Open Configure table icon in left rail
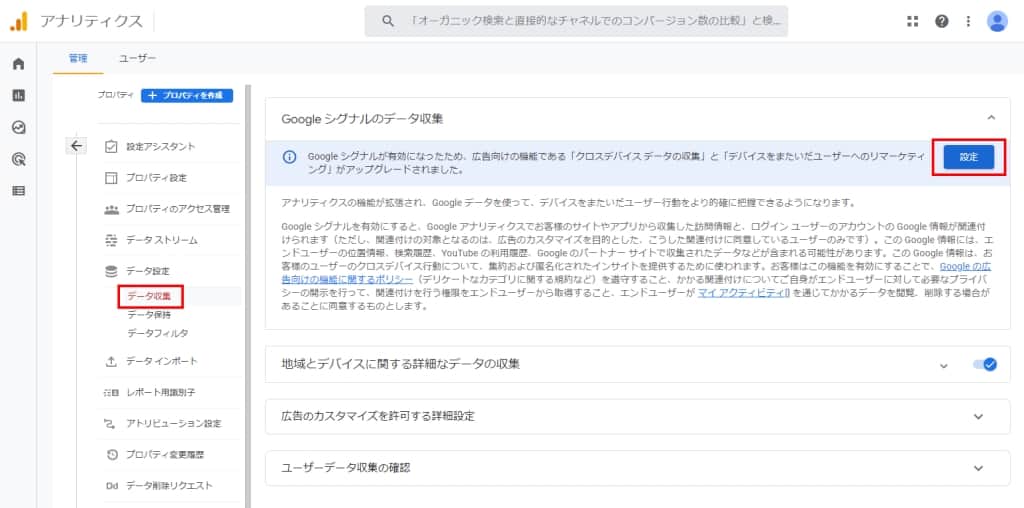 pyautogui.click(x=18, y=191)
